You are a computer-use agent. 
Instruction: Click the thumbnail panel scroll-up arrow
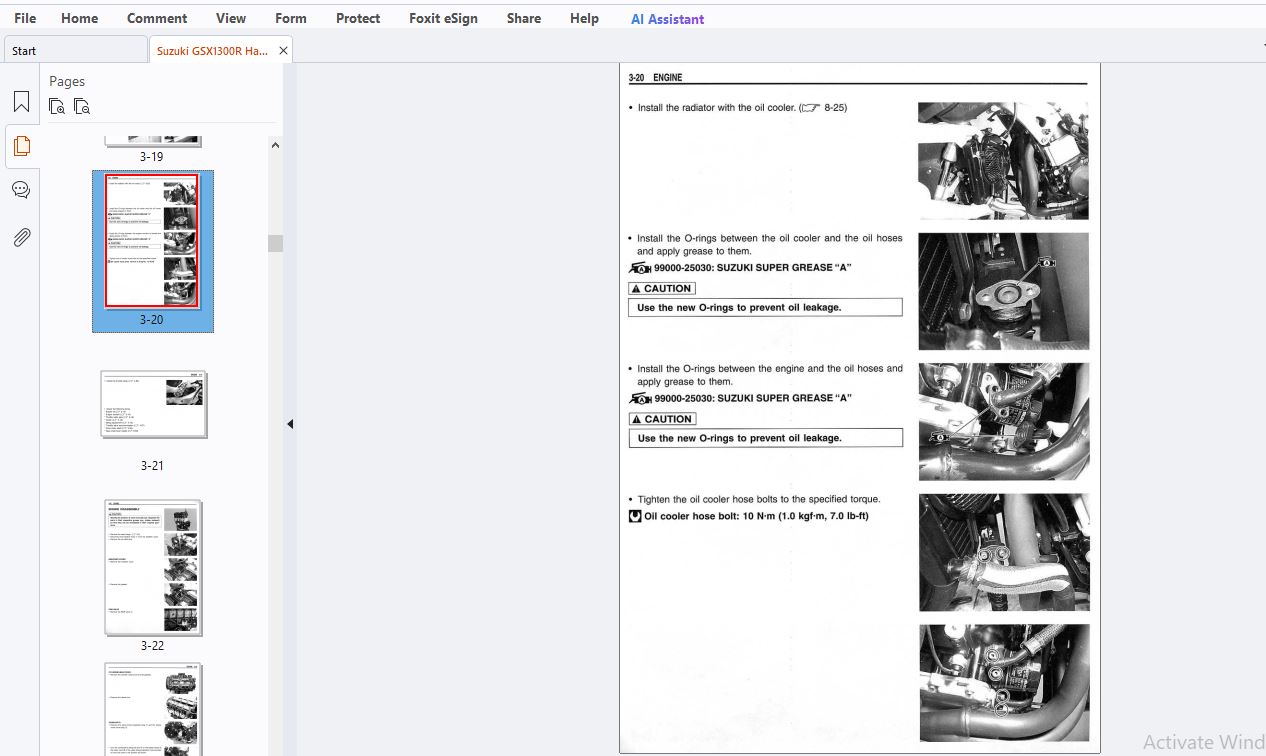[x=275, y=145]
